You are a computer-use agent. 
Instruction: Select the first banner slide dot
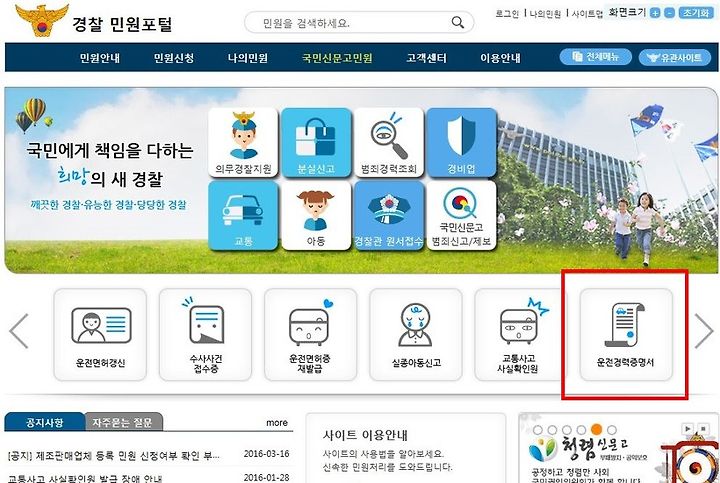tap(538, 430)
